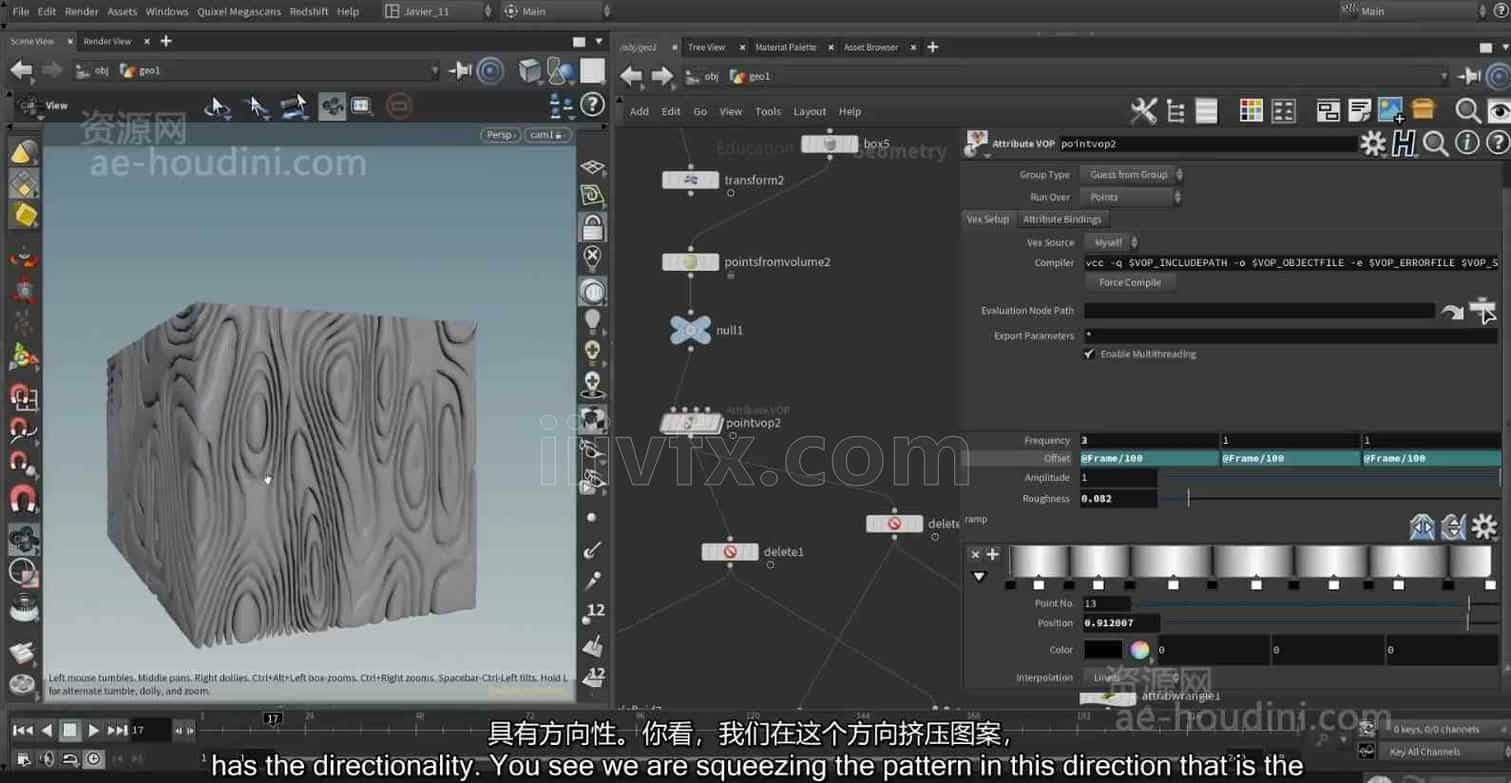Screen dimensions: 1511x783
Task: Click the Export Parameters field
Action: (x=1290, y=336)
